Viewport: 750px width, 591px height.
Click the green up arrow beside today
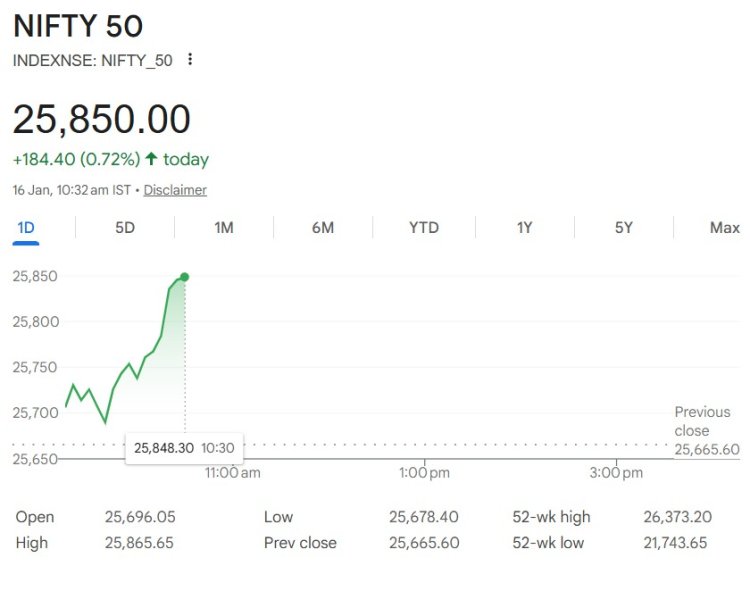click(x=152, y=159)
